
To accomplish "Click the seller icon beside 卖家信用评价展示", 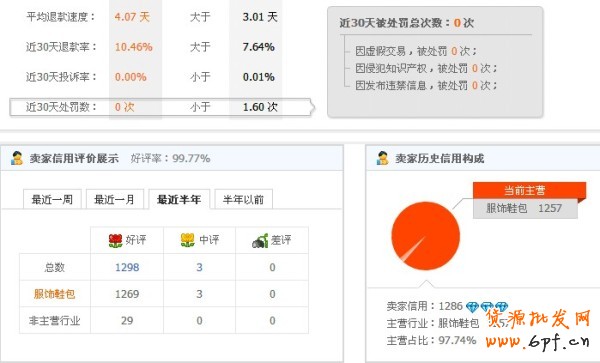I will 16,158.
